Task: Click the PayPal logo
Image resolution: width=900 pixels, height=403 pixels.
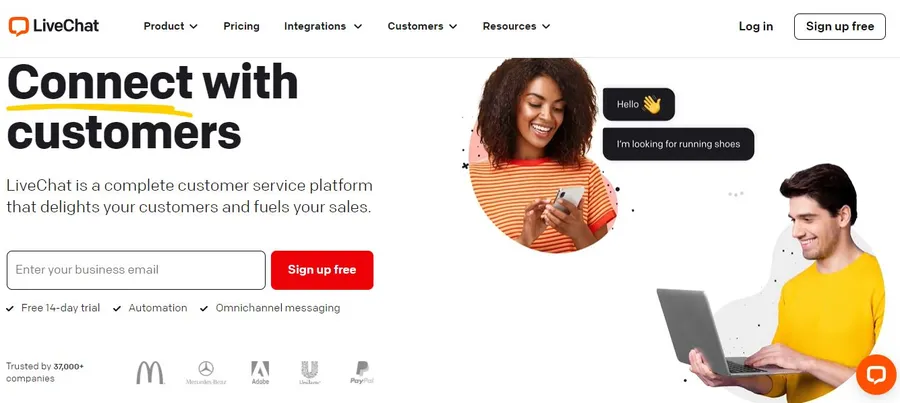Action: pos(362,373)
